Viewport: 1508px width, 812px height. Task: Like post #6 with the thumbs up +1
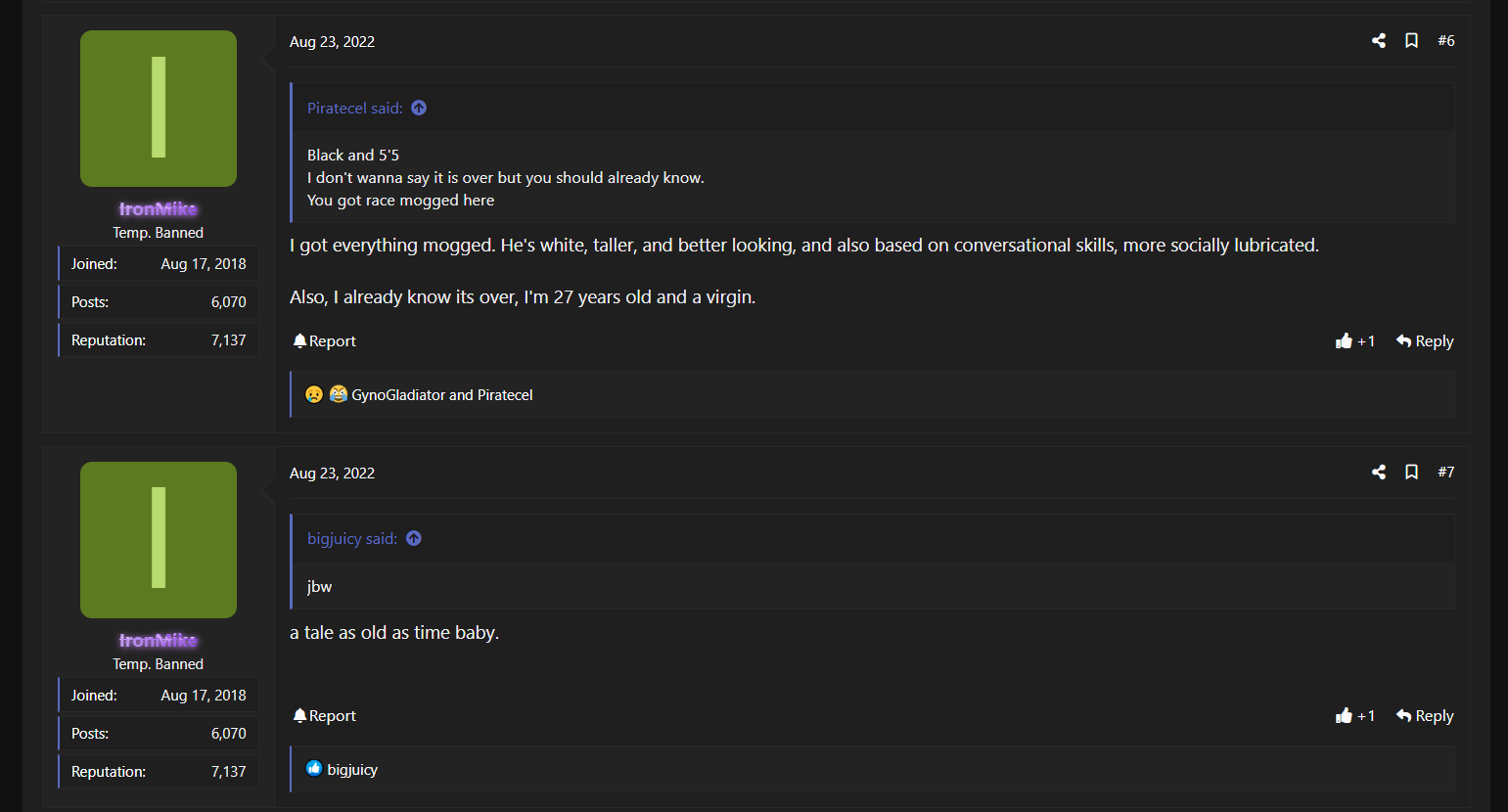[x=1355, y=341]
